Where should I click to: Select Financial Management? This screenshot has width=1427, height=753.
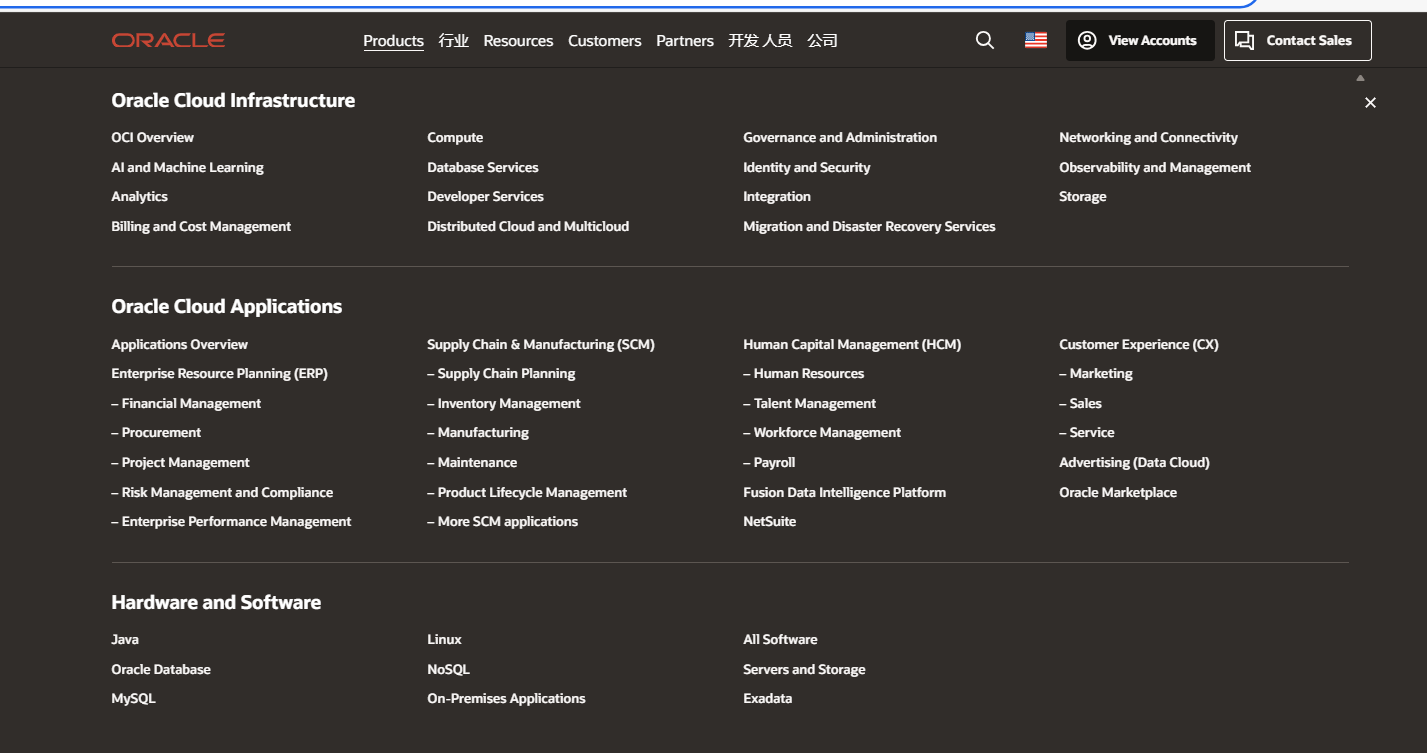pyautogui.click(x=186, y=404)
